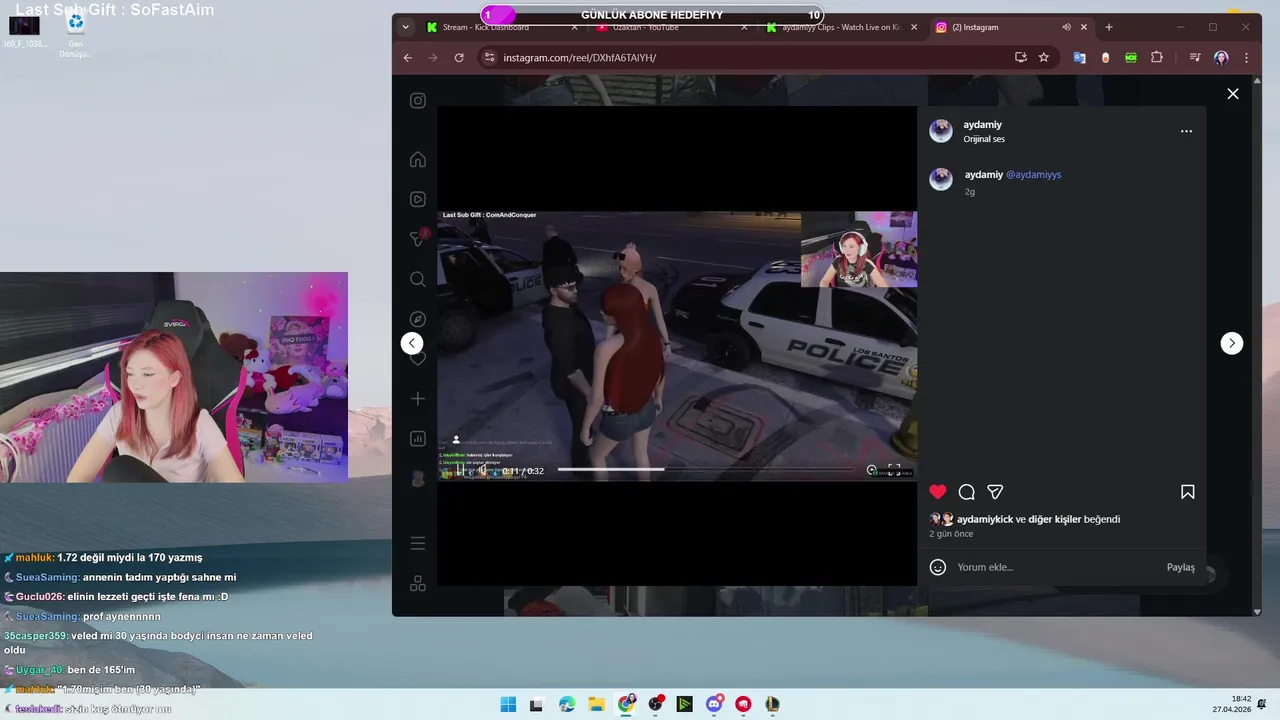
Task: Switch to Stream - Kick Dashboard tab
Action: (x=502, y=27)
